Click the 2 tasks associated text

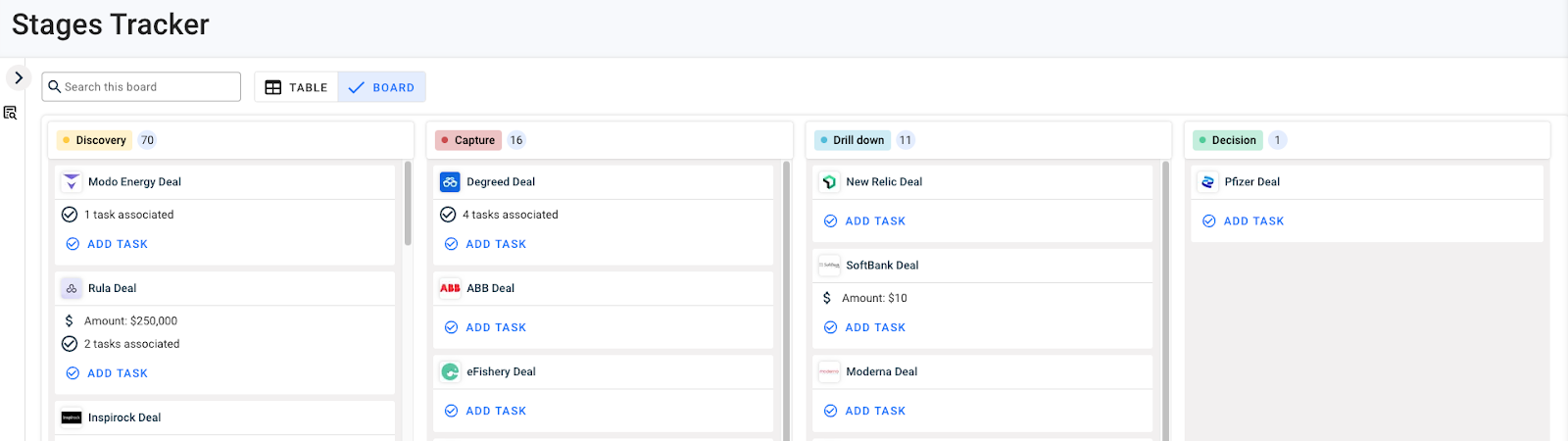[x=131, y=344]
